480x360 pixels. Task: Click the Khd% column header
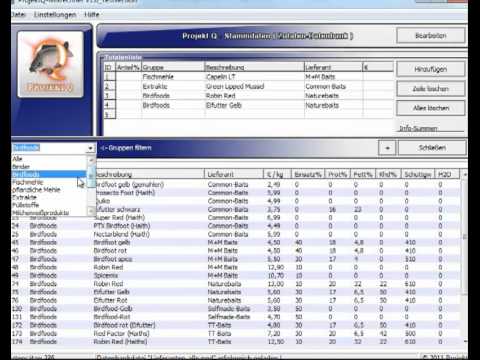[x=388, y=174]
